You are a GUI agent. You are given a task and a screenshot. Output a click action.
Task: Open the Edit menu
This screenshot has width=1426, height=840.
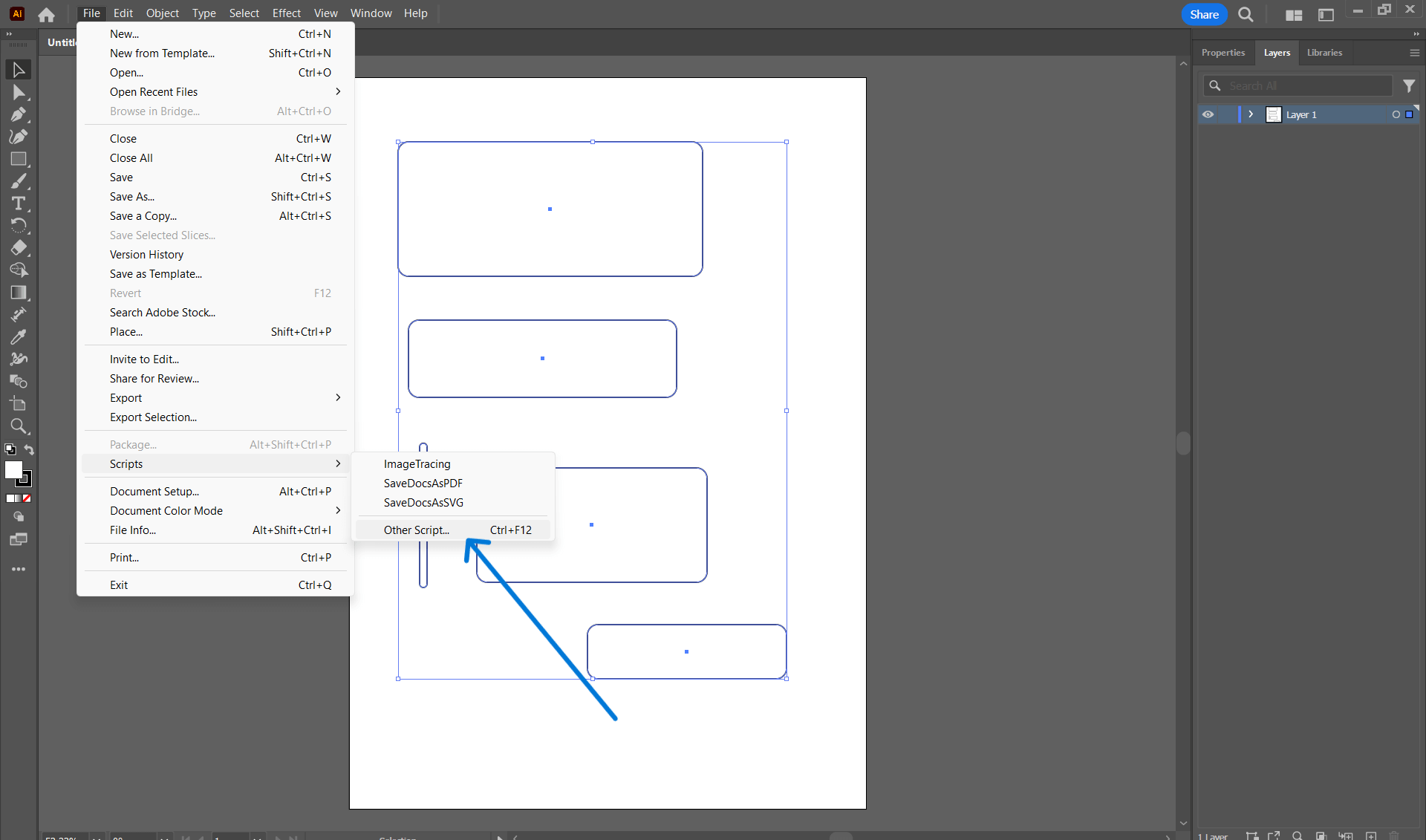[123, 13]
